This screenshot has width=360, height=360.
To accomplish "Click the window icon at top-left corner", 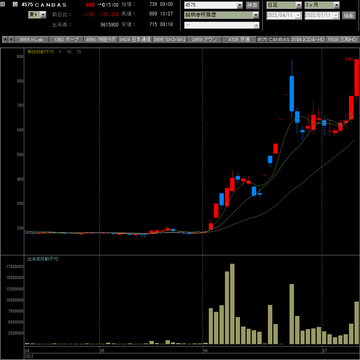I will point(4,5).
